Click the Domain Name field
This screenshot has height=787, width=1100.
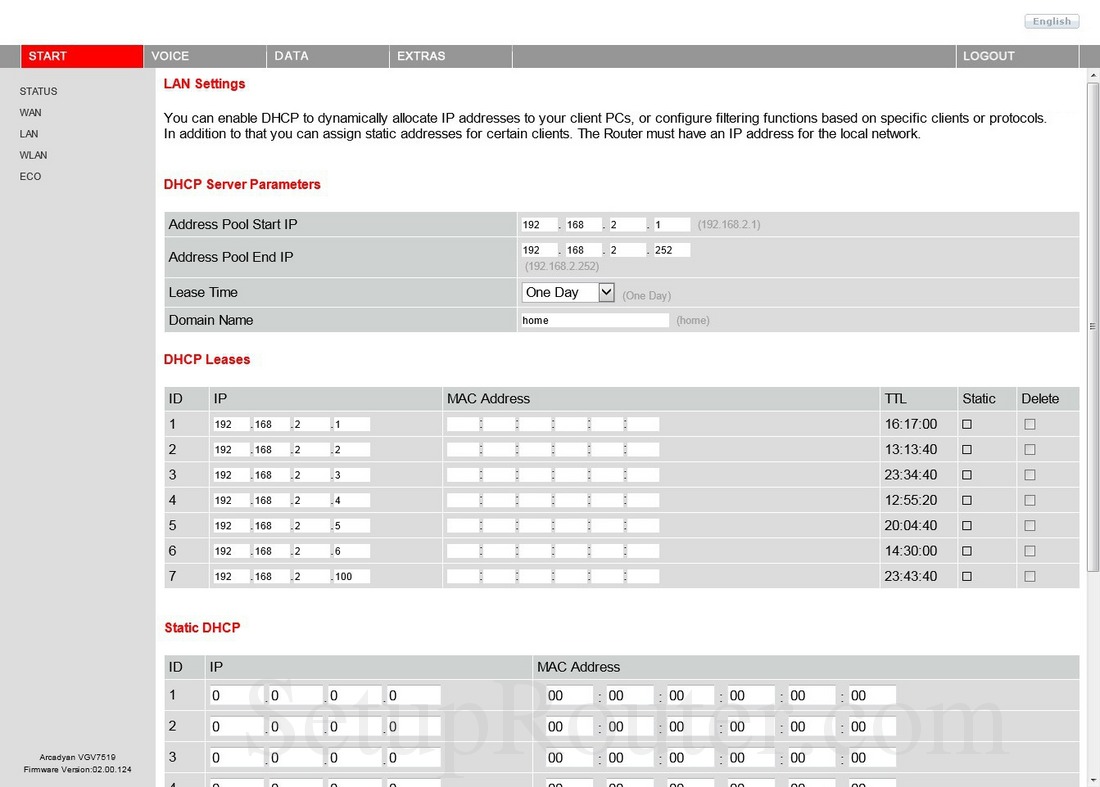(x=595, y=321)
